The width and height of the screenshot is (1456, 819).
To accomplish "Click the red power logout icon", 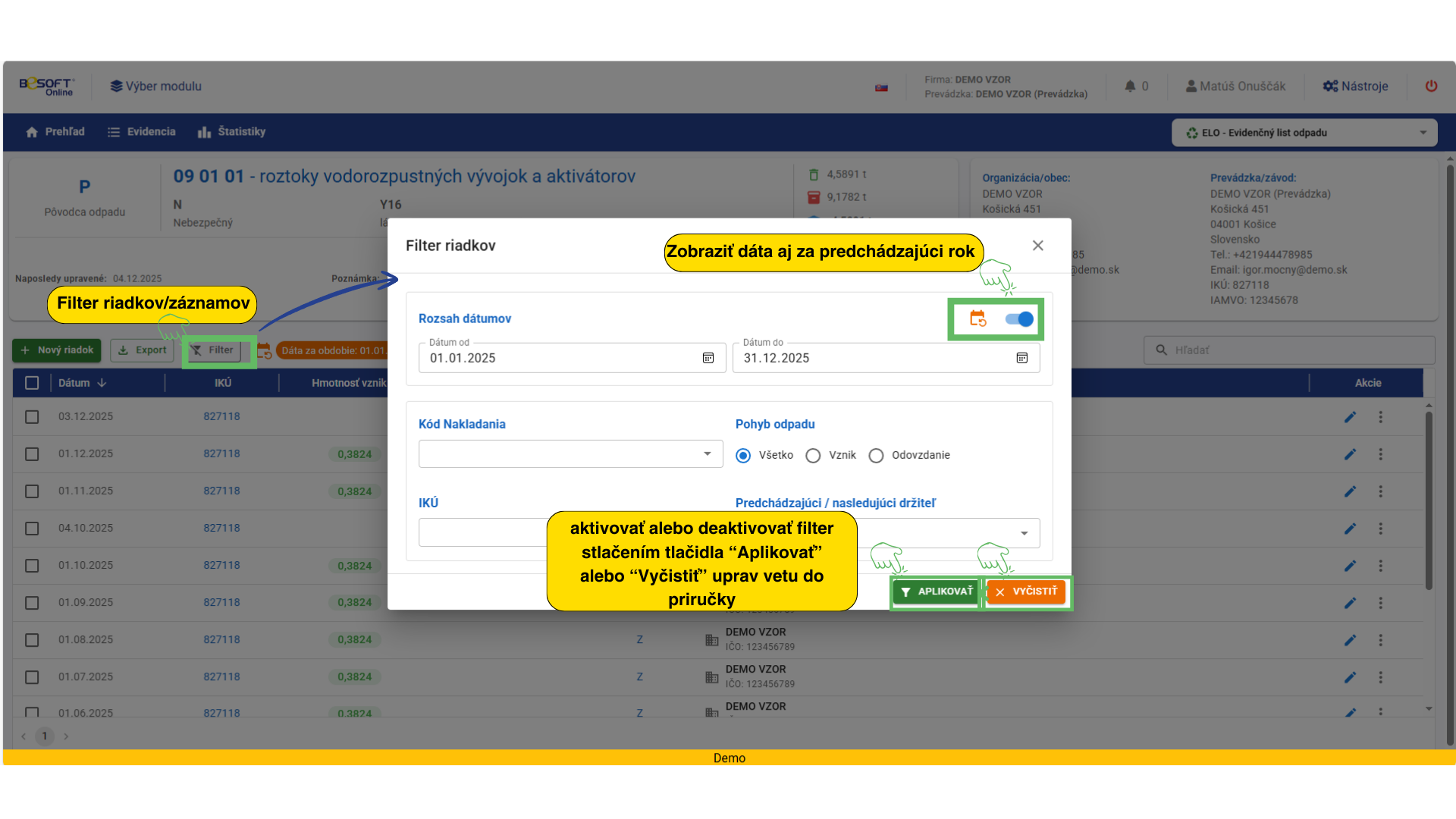I will pos(1431,86).
